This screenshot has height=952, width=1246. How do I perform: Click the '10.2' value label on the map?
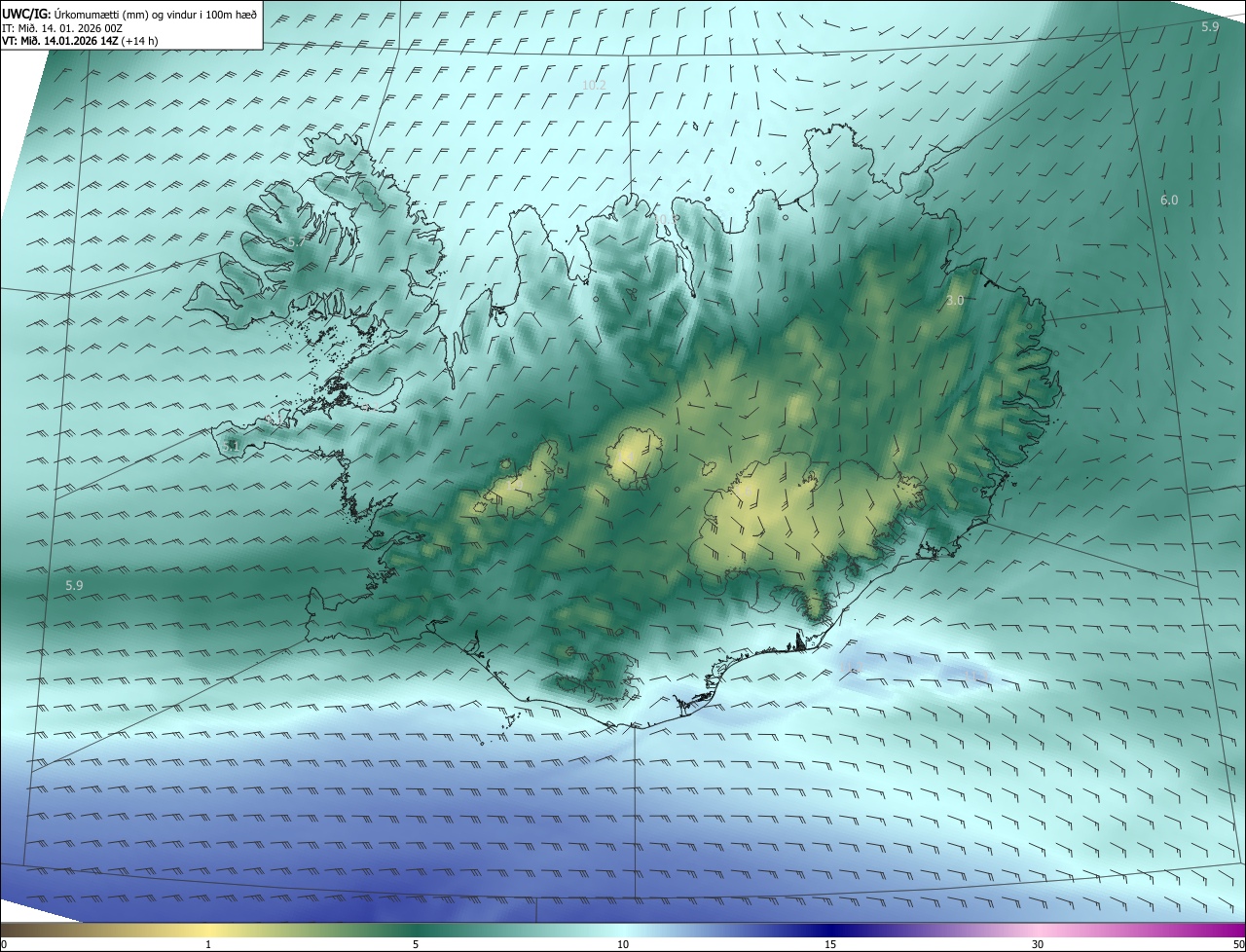(594, 86)
